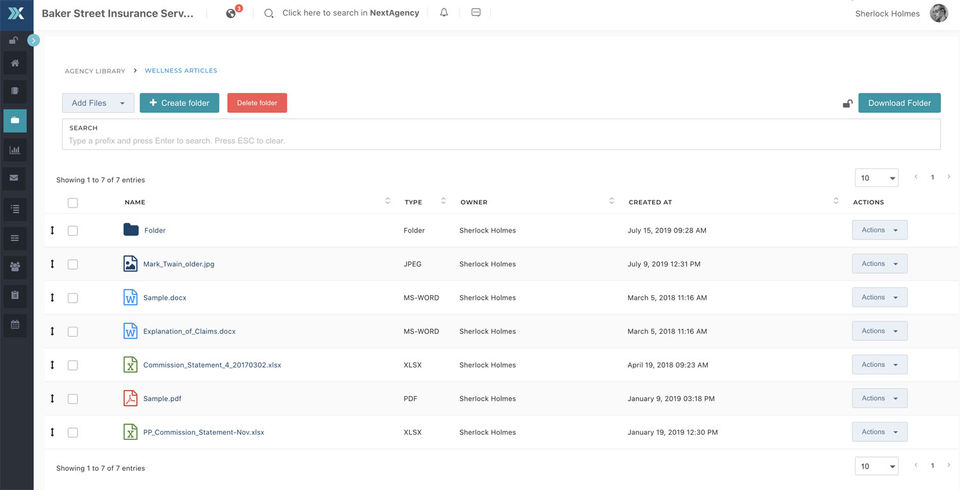Click the bar chart reports sidebar icon
960x490 pixels.
click(15, 150)
